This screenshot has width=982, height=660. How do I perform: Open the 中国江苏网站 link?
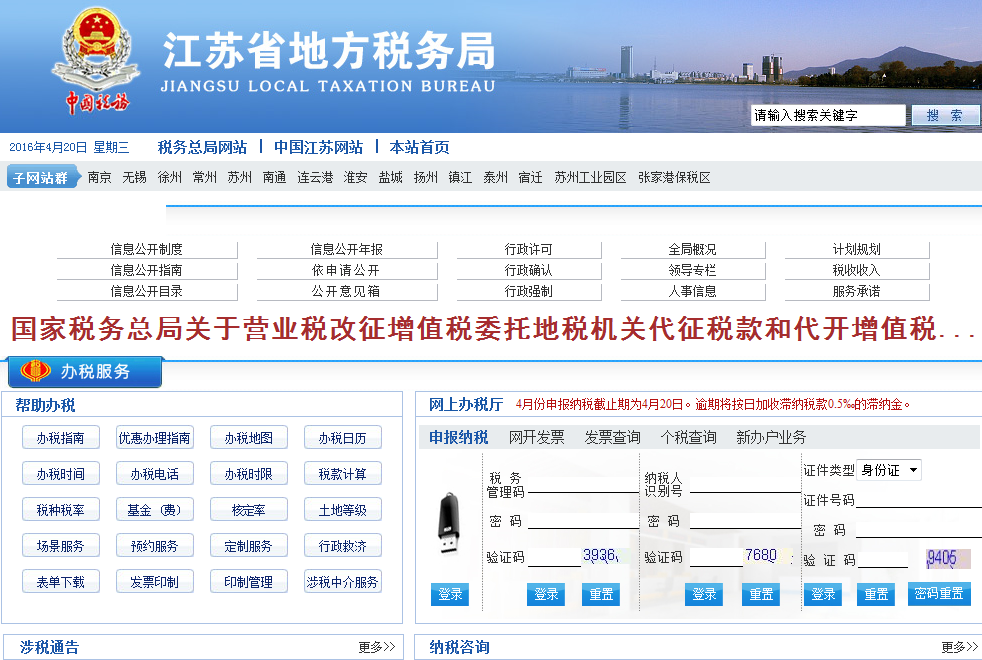[318, 147]
